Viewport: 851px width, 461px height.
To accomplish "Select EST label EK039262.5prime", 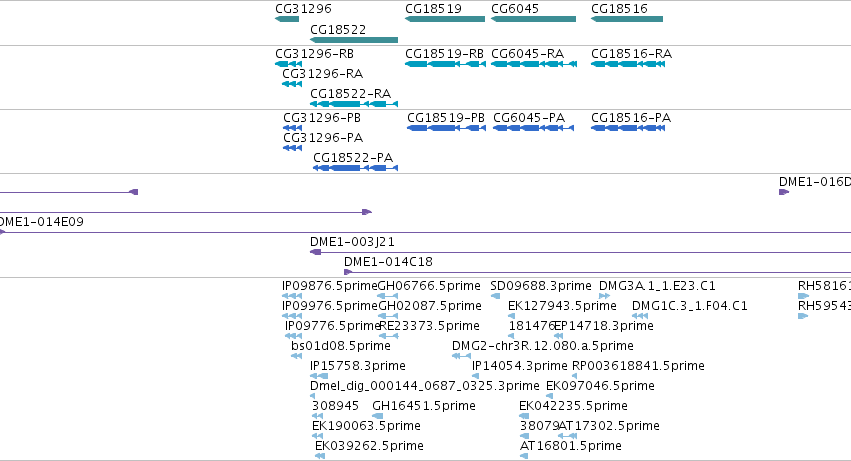I will tap(370, 446).
